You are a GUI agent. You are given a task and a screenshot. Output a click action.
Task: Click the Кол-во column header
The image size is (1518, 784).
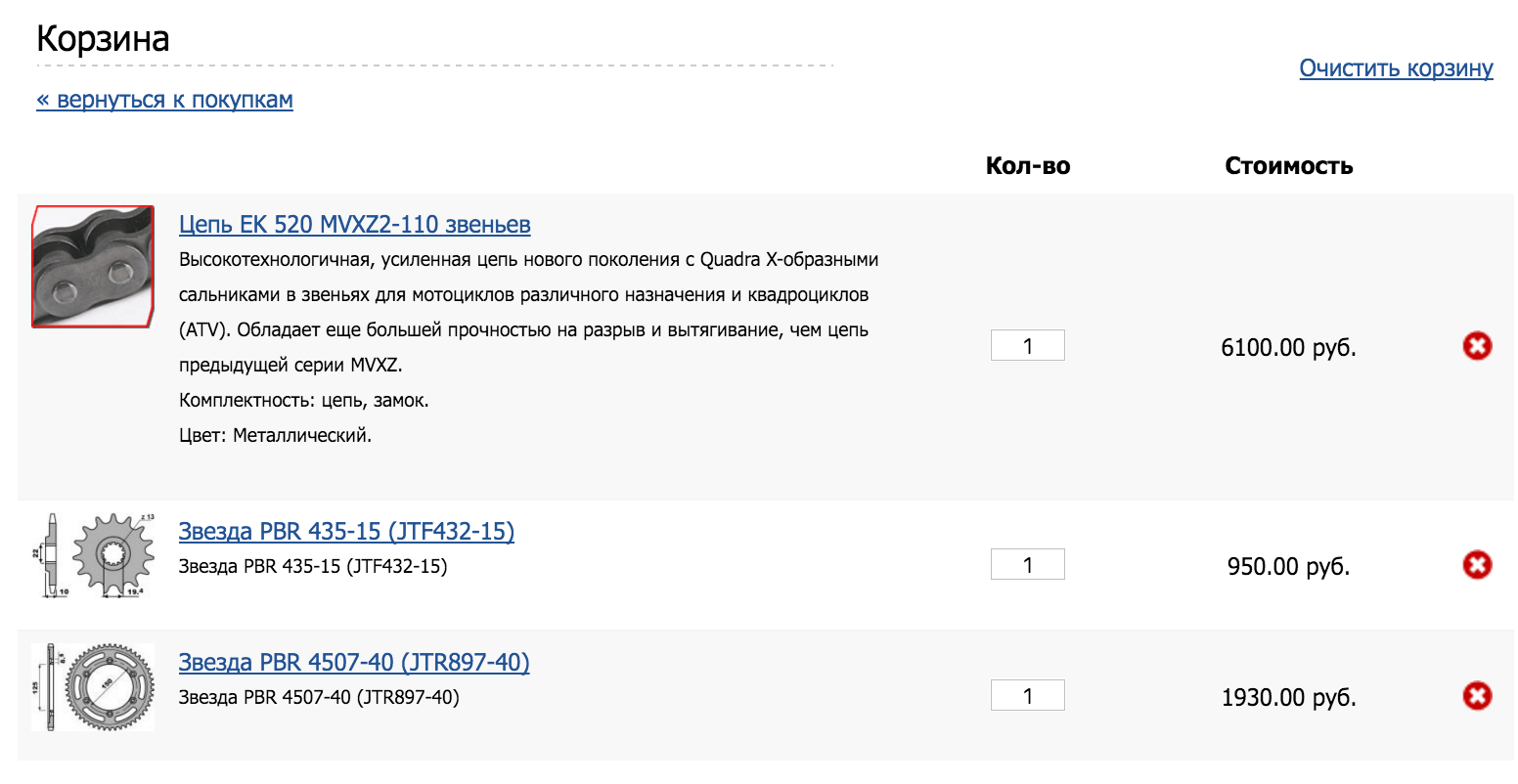point(1028,166)
